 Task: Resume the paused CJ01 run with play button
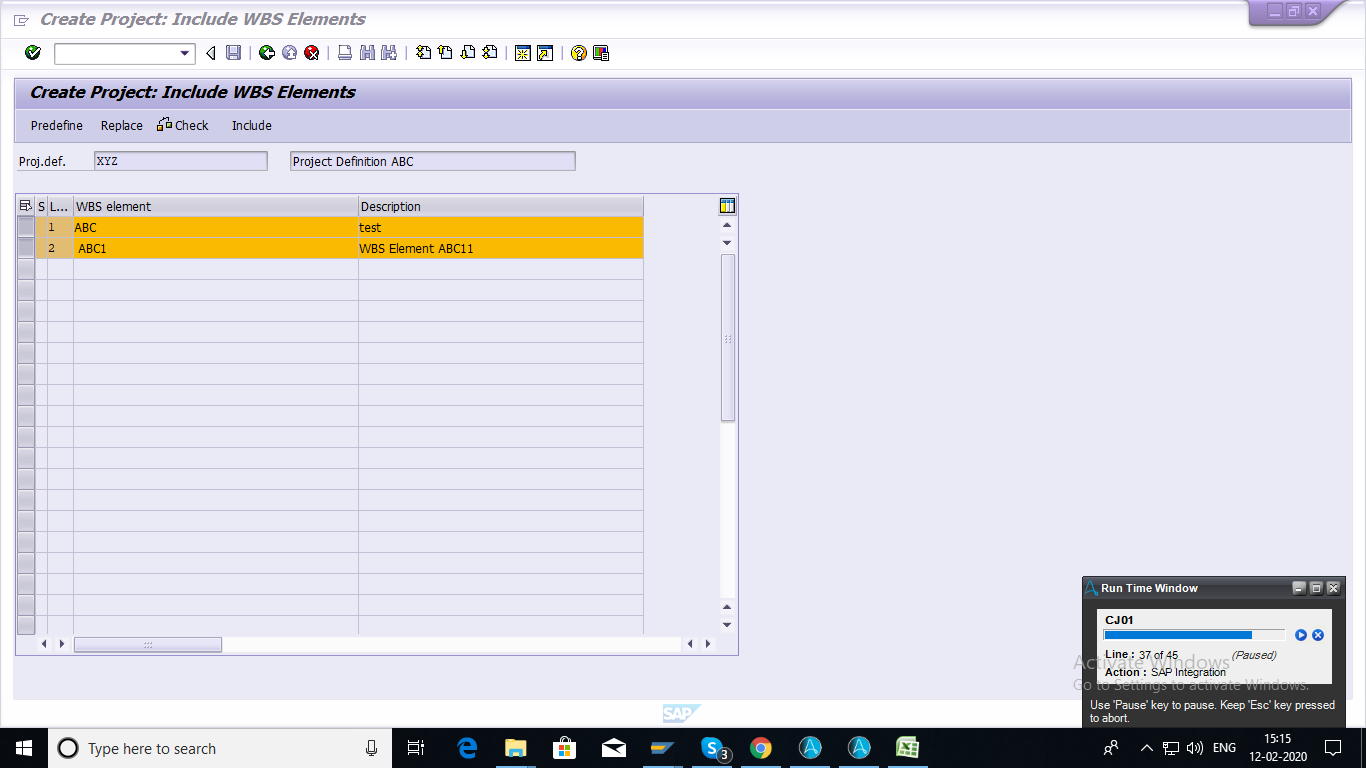point(1301,635)
